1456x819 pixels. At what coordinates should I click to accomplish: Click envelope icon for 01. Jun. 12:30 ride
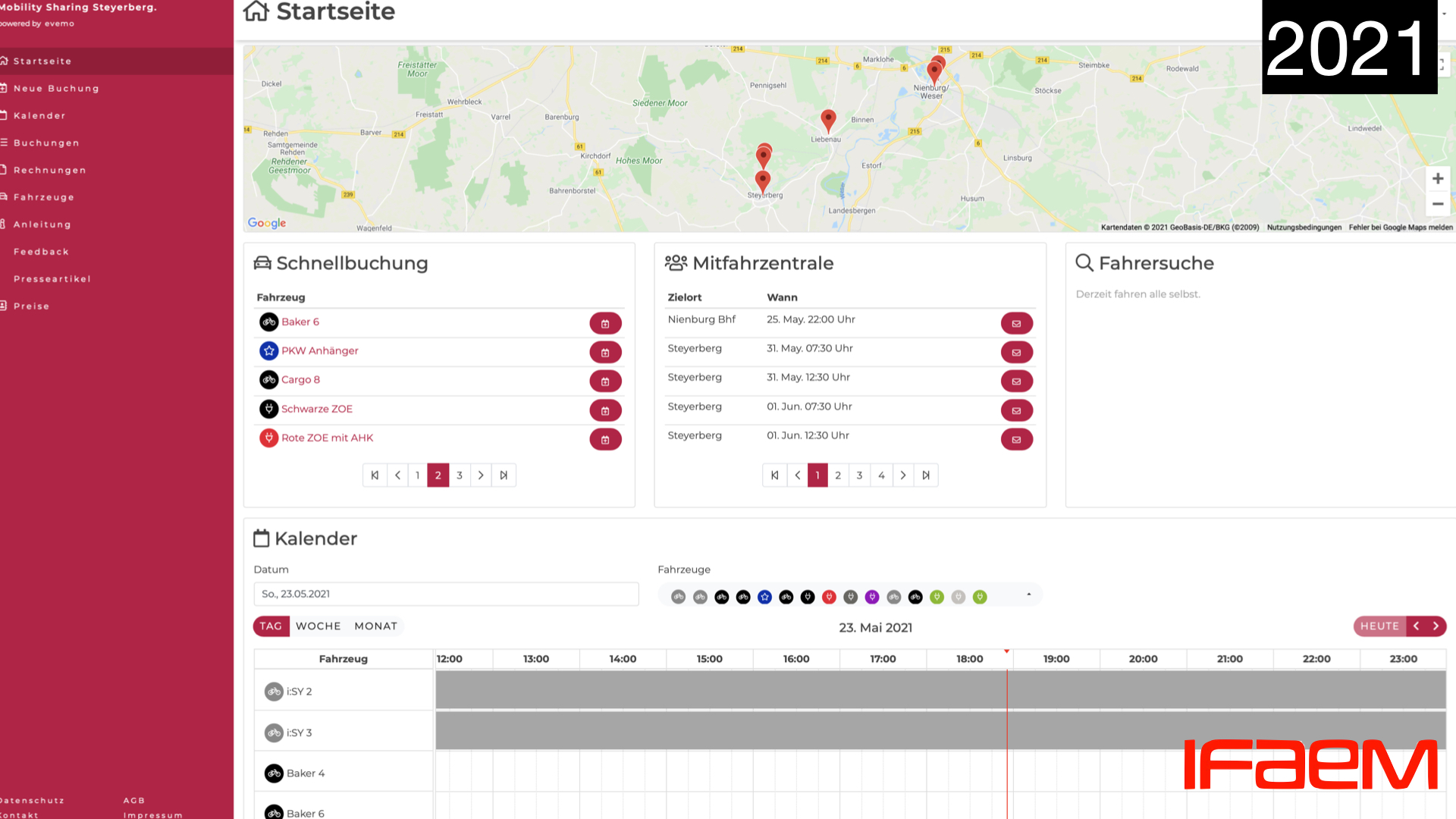pos(1016,440)
